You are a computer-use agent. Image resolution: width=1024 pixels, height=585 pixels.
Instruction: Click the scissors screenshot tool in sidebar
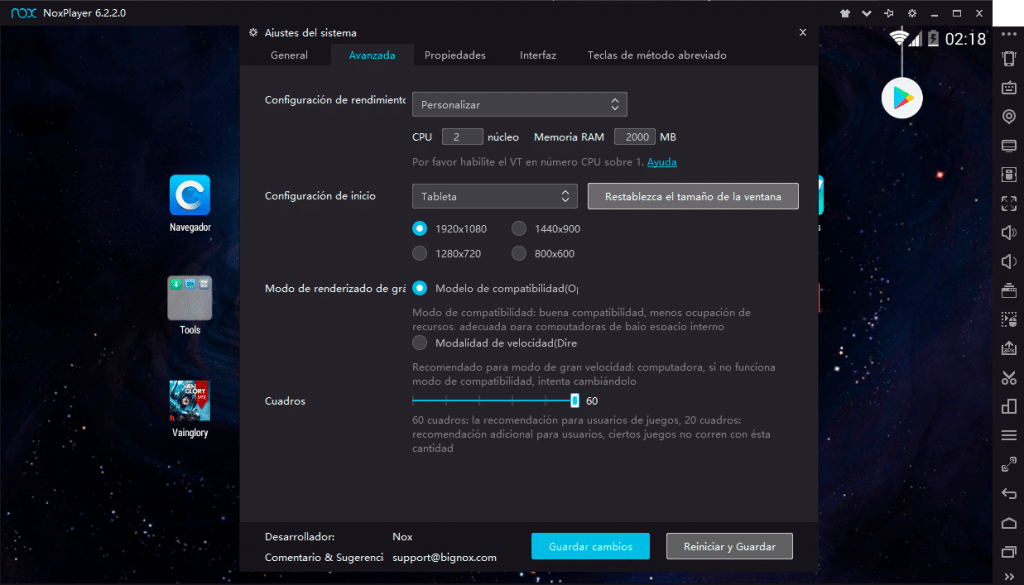1008,378
